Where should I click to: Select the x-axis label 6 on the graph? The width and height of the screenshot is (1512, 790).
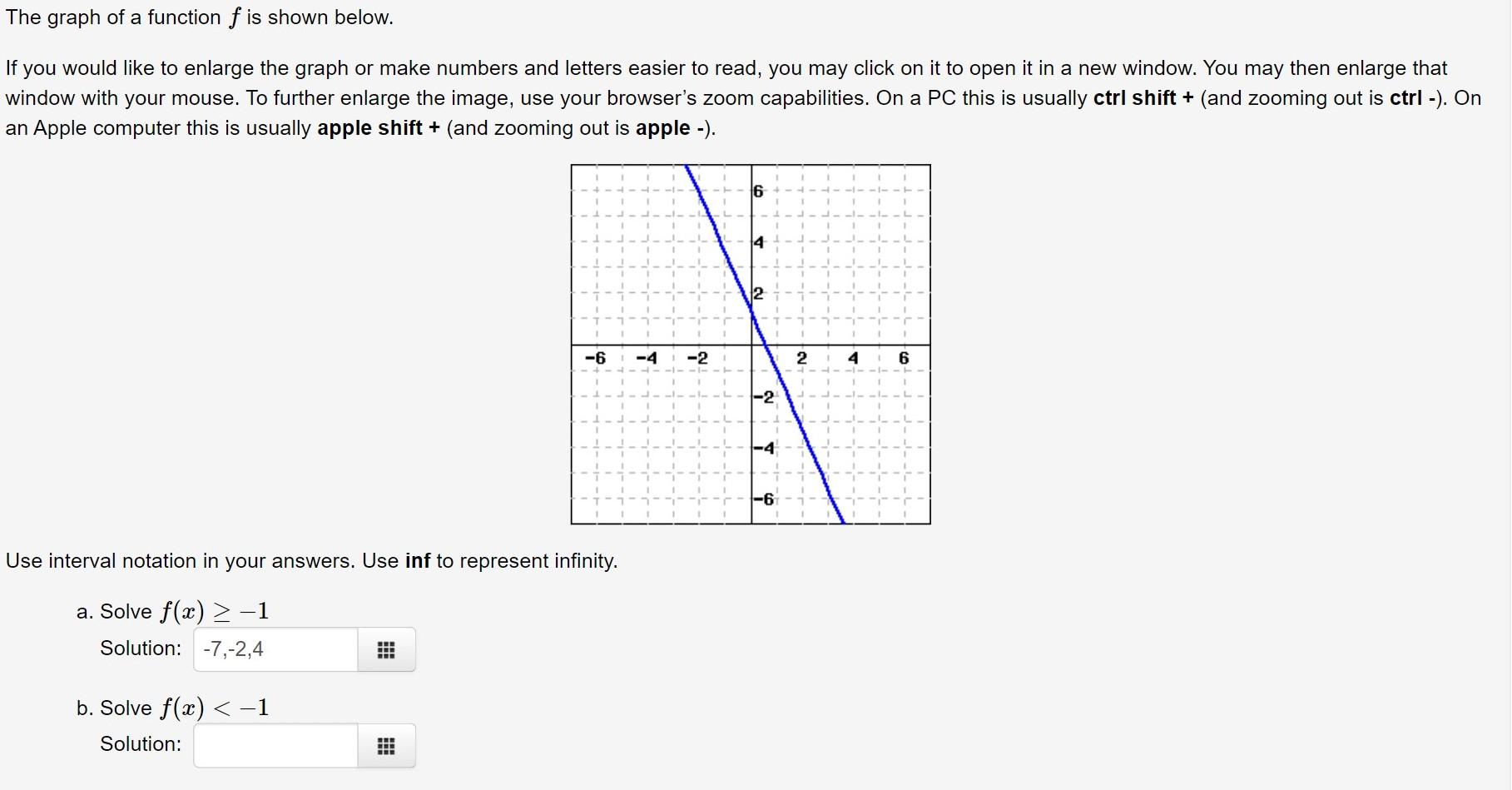pyautogui.click(x=903, y=358)
